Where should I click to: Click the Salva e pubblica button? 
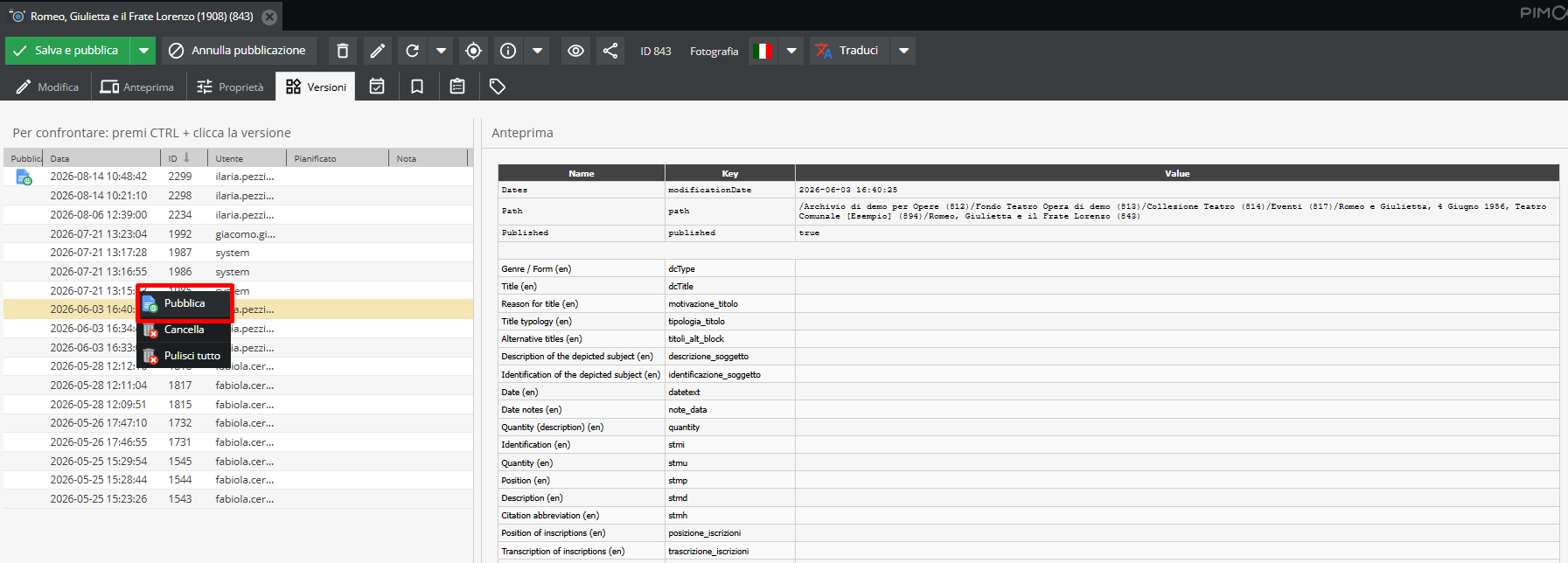click(x=68, y=51)
